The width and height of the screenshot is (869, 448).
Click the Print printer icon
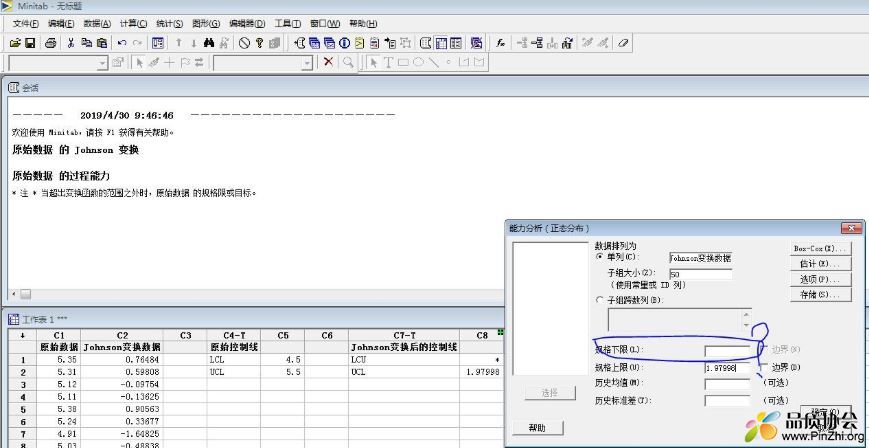coord(50,43)
